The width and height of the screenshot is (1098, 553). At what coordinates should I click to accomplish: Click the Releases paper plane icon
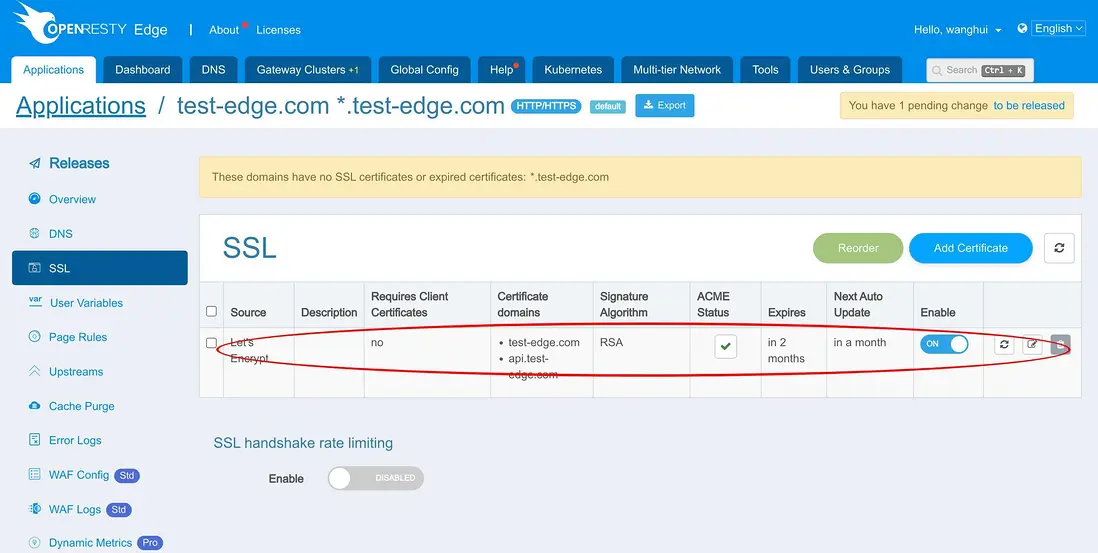pyautogui.click(x=34, y=163)
